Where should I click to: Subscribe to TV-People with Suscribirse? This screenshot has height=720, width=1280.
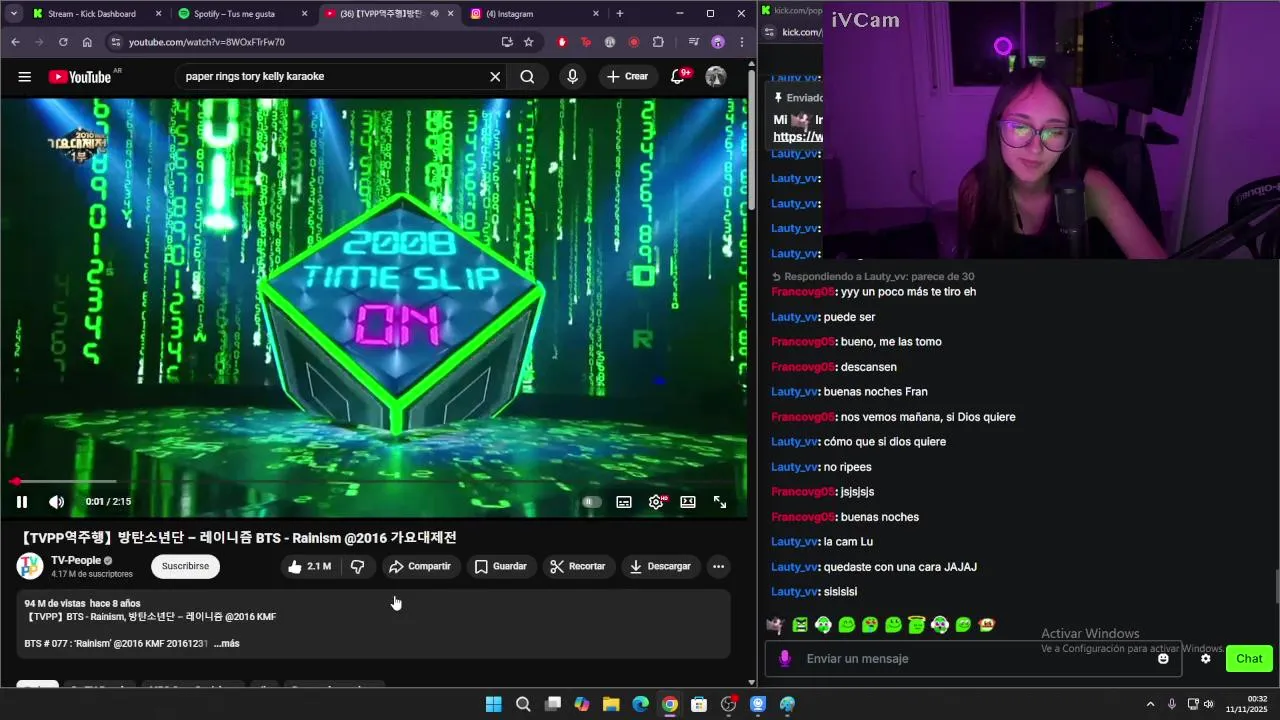[185, 567]
